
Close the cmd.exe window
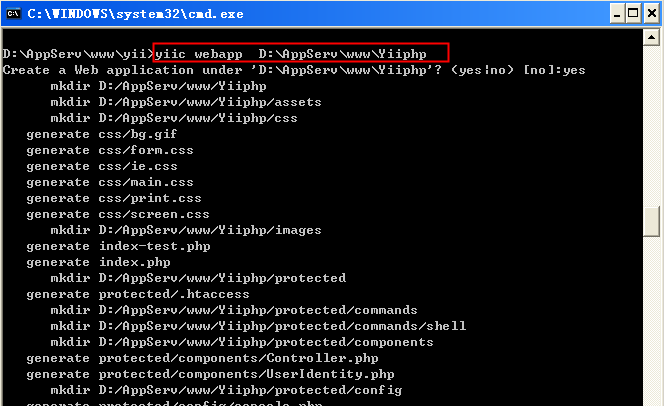pyautogui.click(x=650, y=13)
